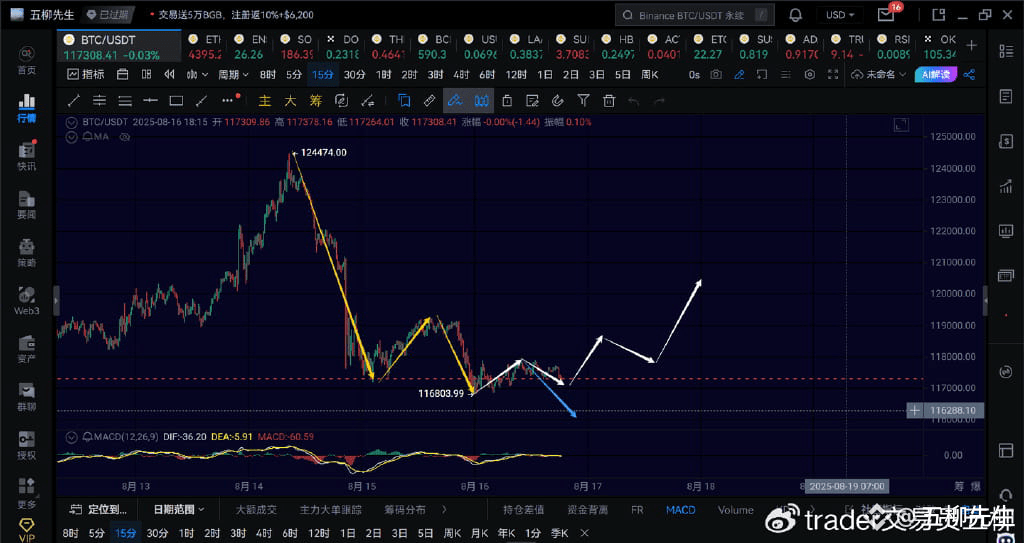Delete drawings with the trash icon
The width and height of the screenshot is (1024, 543).
[609, 101]
